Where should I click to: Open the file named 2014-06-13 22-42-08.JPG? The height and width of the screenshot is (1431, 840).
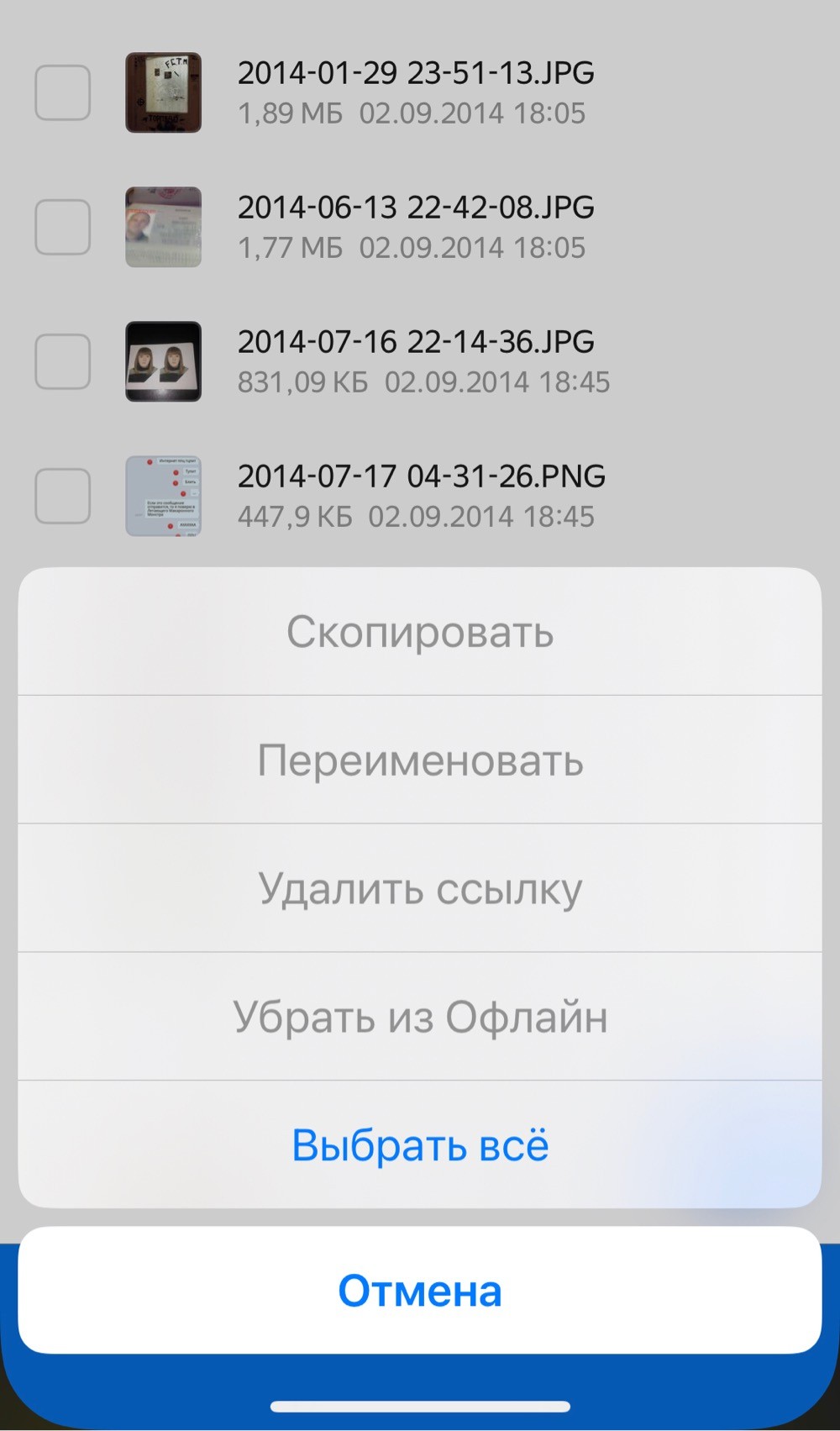pos(416,208)
